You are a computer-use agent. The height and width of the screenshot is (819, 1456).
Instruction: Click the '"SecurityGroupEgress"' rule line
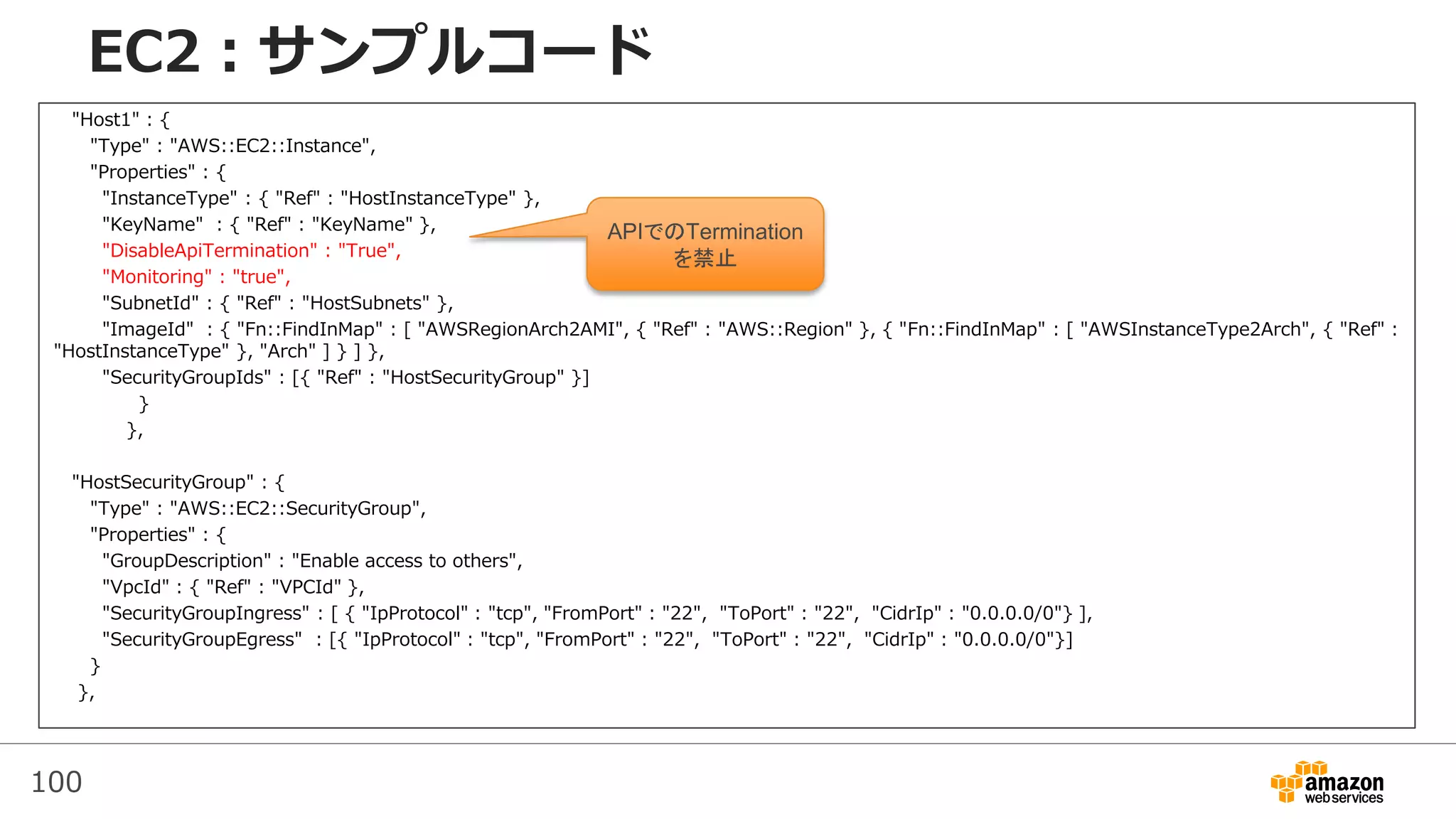tap(587, 640)
